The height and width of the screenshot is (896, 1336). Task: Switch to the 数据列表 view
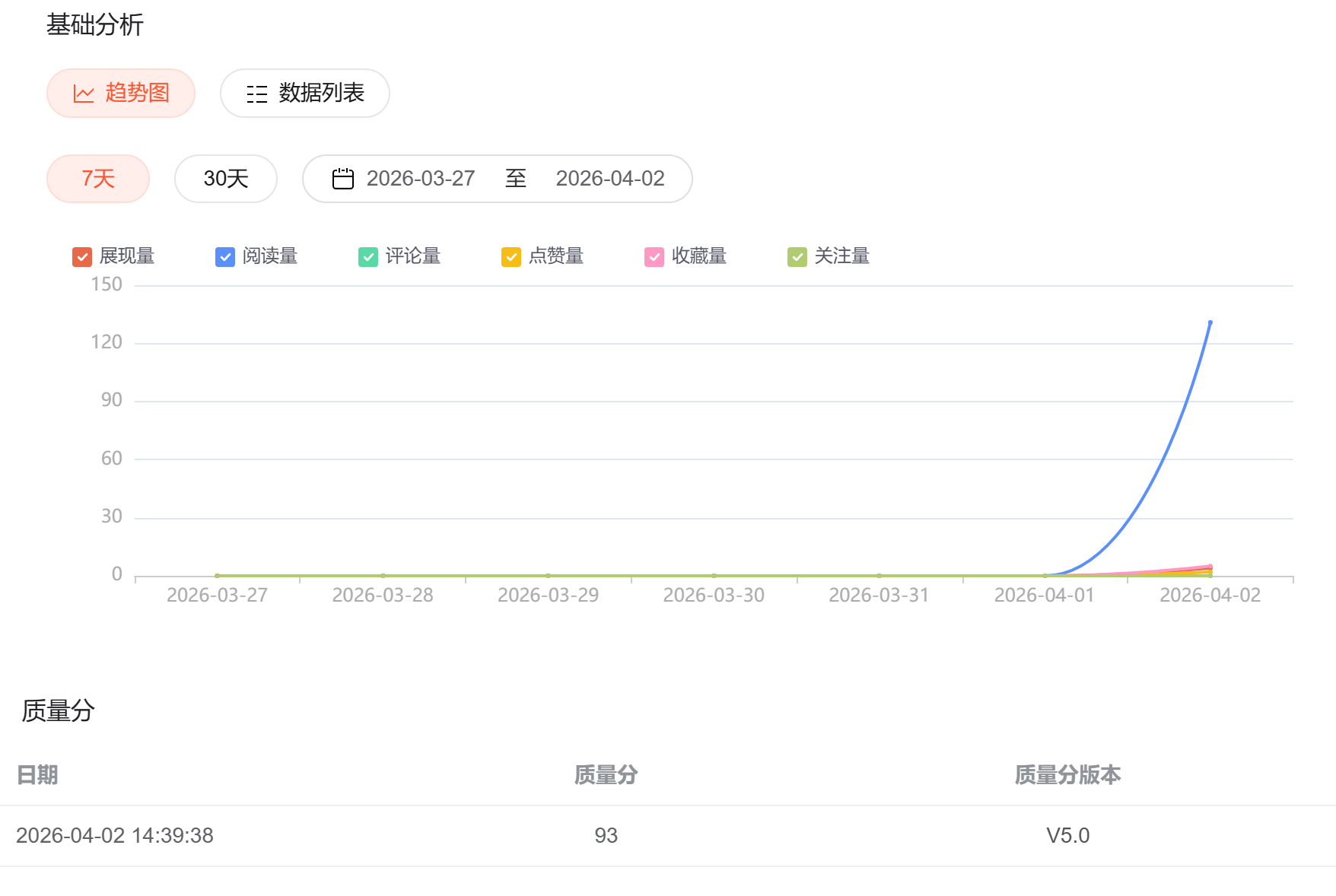pos(305,94)
